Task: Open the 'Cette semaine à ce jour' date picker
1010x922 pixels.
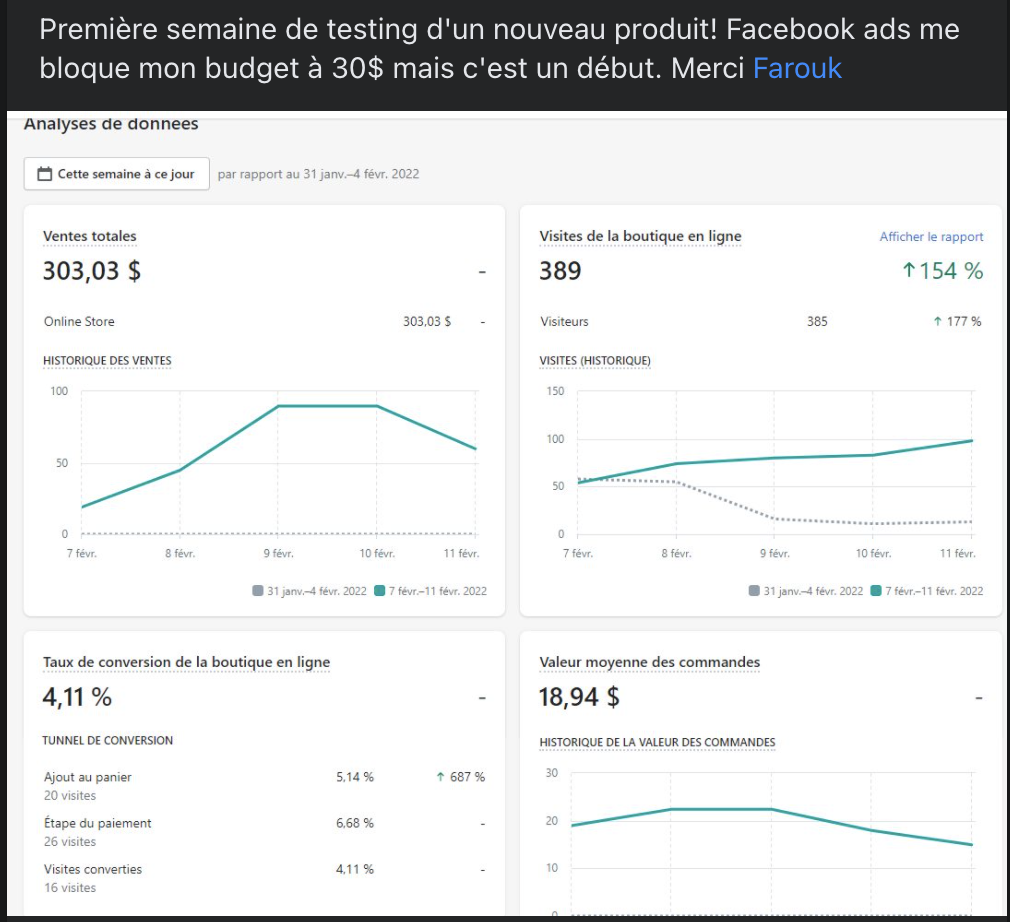Action: click(x=117, y=174)
